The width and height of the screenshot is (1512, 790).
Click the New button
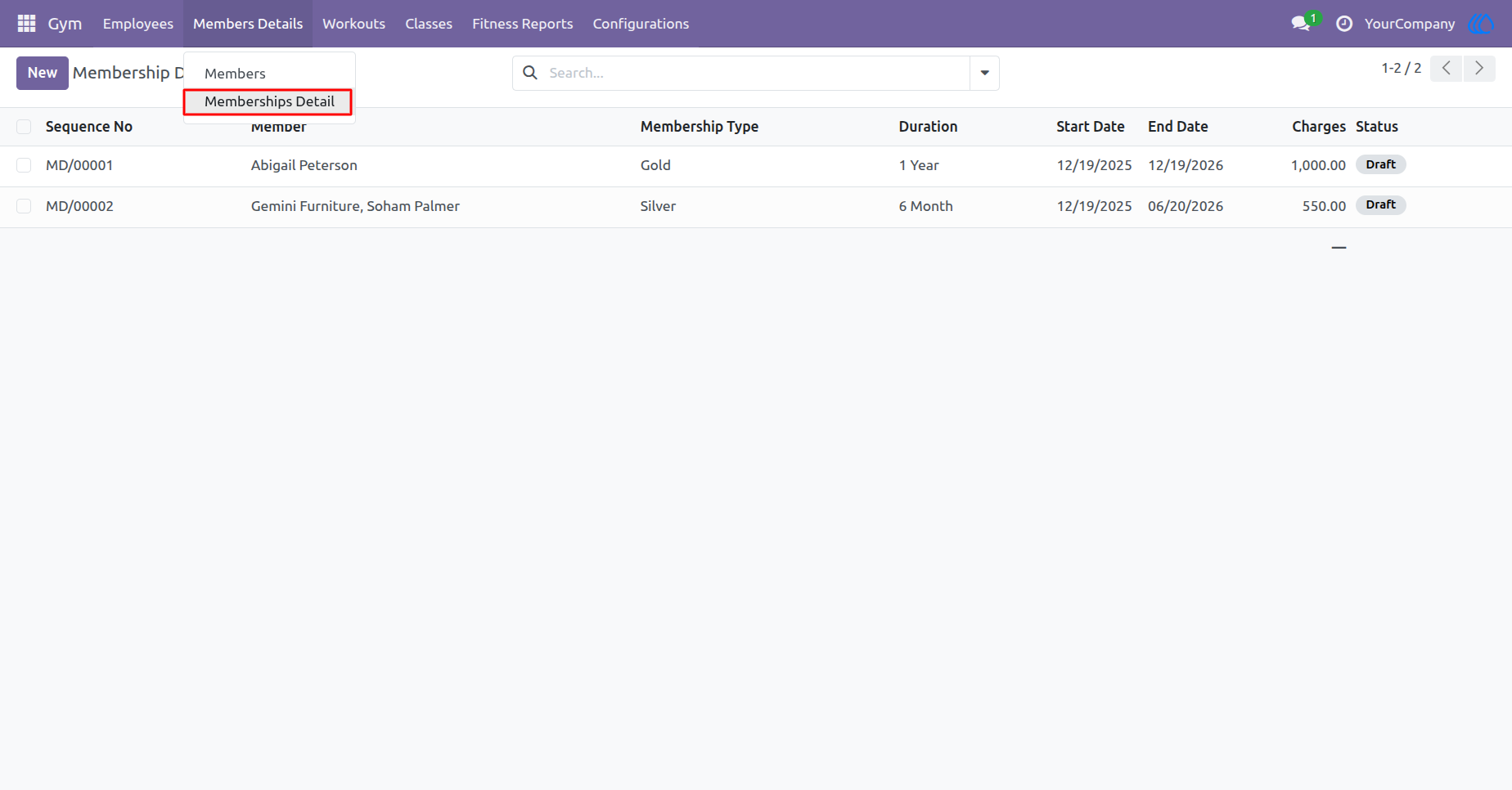(x=43, y=73)
